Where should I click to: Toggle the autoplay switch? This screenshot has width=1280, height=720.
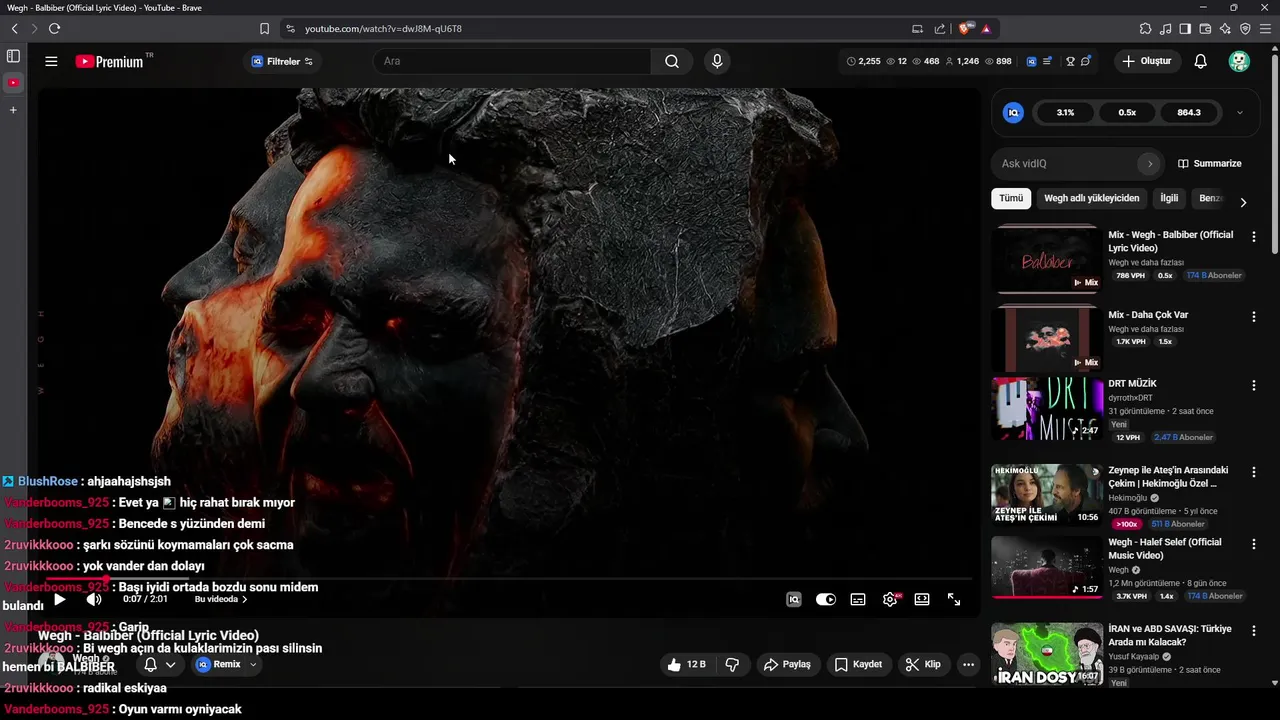826,599
